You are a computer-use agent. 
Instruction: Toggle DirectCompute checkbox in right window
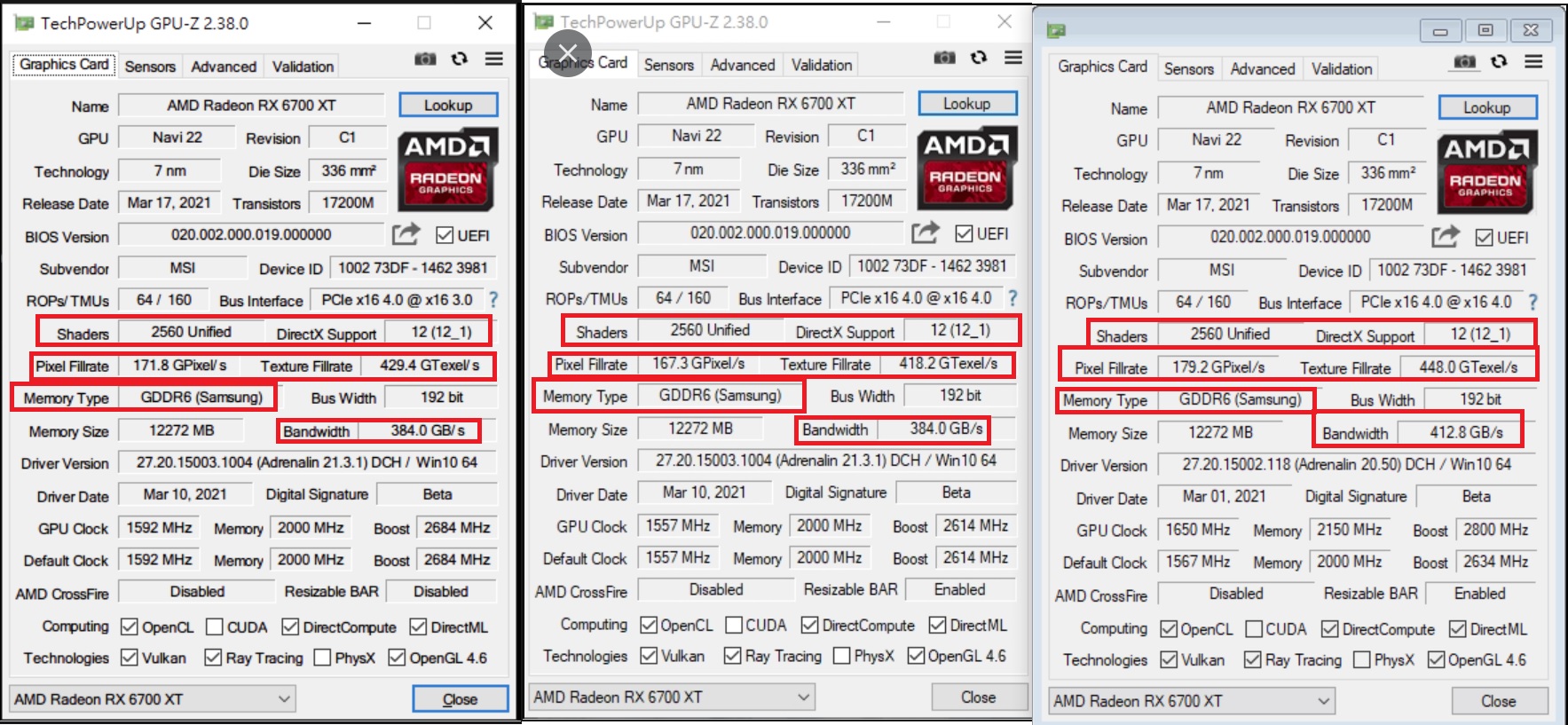click(x=1329, y=629)
